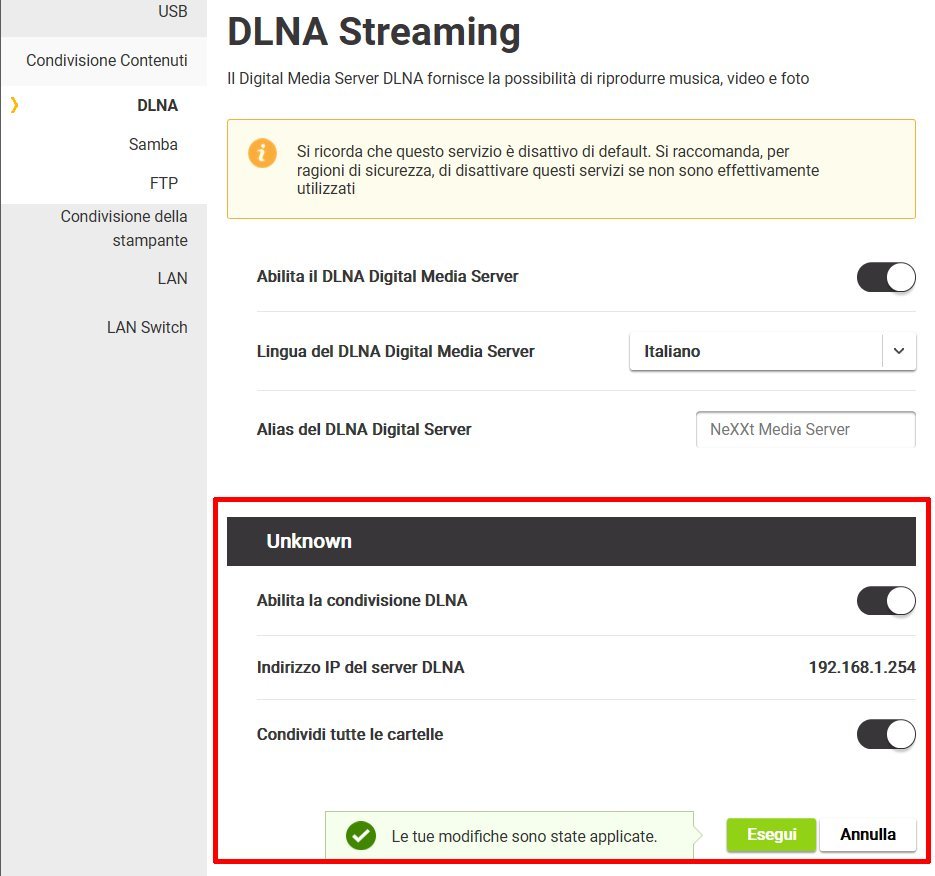The height and width of the screenshot is (876, 935).
Task: Click the DLNA Streaming page title
Action: (x=374, y=32)
